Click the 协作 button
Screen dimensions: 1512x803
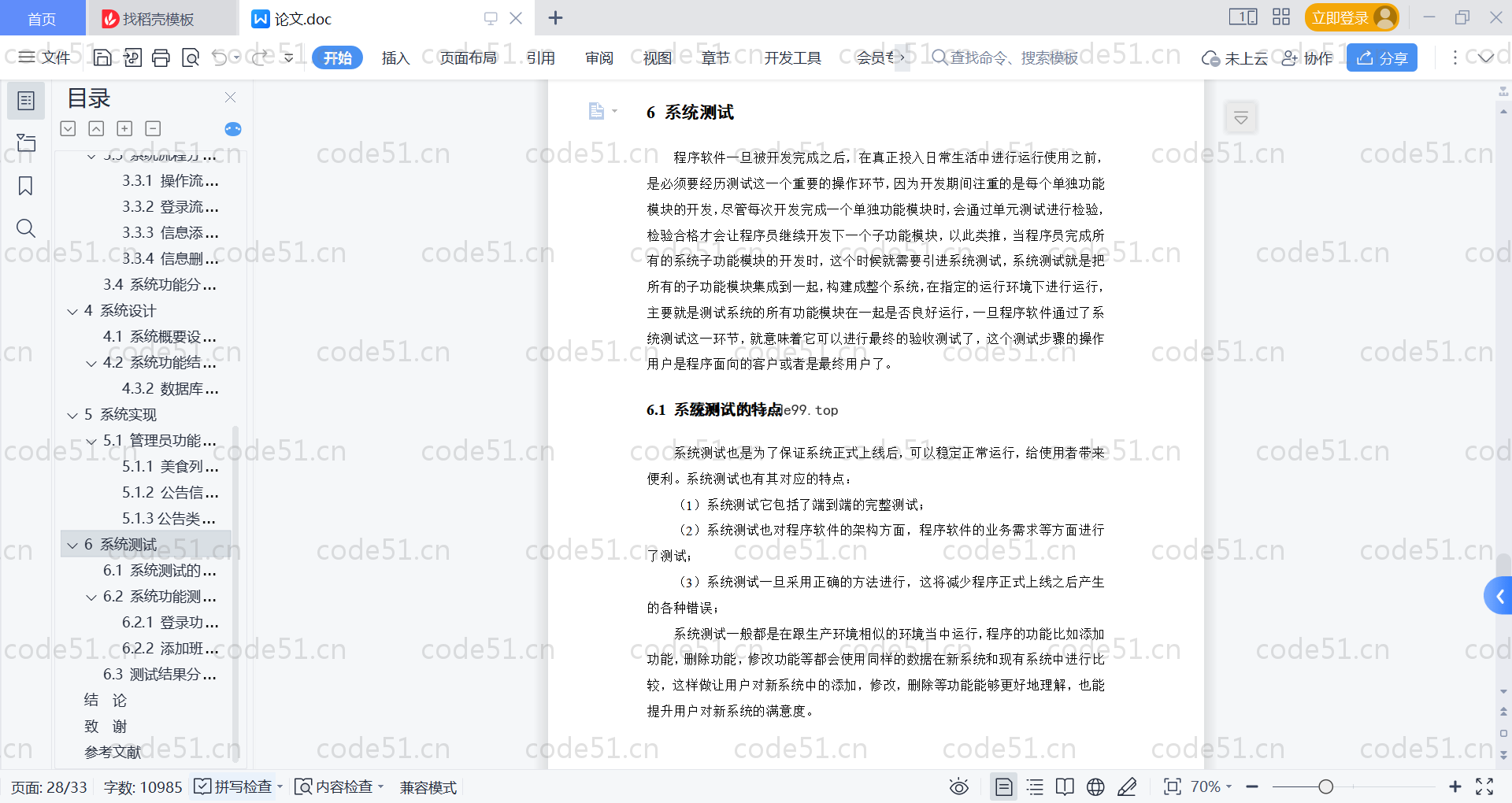pos(1307,57)
